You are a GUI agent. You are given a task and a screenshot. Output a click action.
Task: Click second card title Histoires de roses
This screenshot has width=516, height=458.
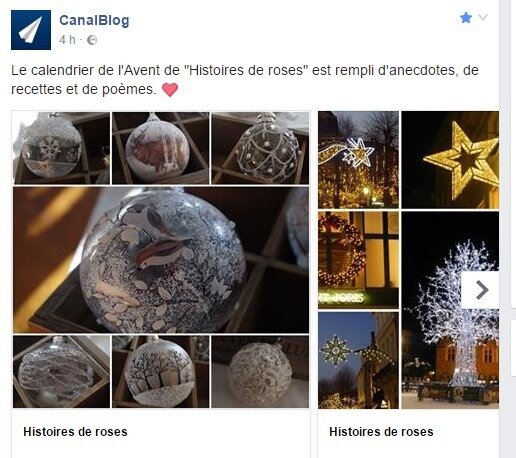(x=381, y=432)
